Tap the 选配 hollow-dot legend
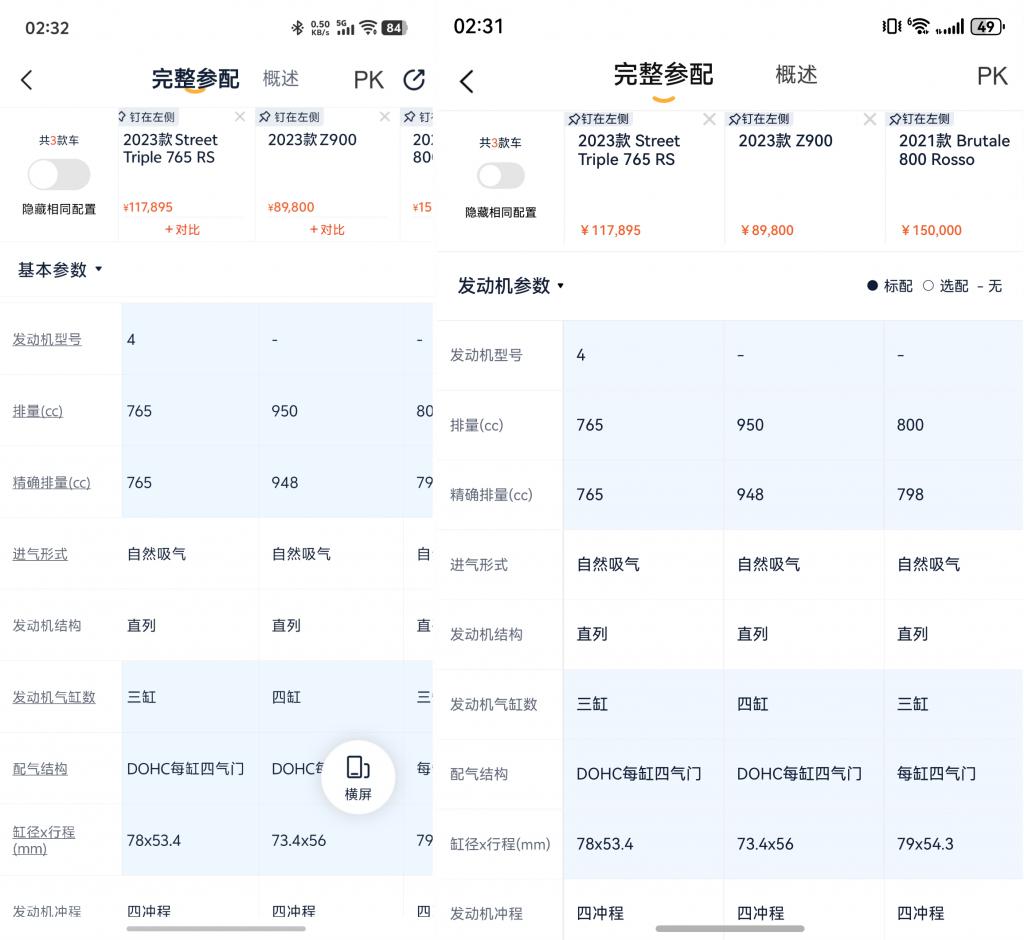The image size is (1024, 940). pyautogui.click(x=946, y=285)
